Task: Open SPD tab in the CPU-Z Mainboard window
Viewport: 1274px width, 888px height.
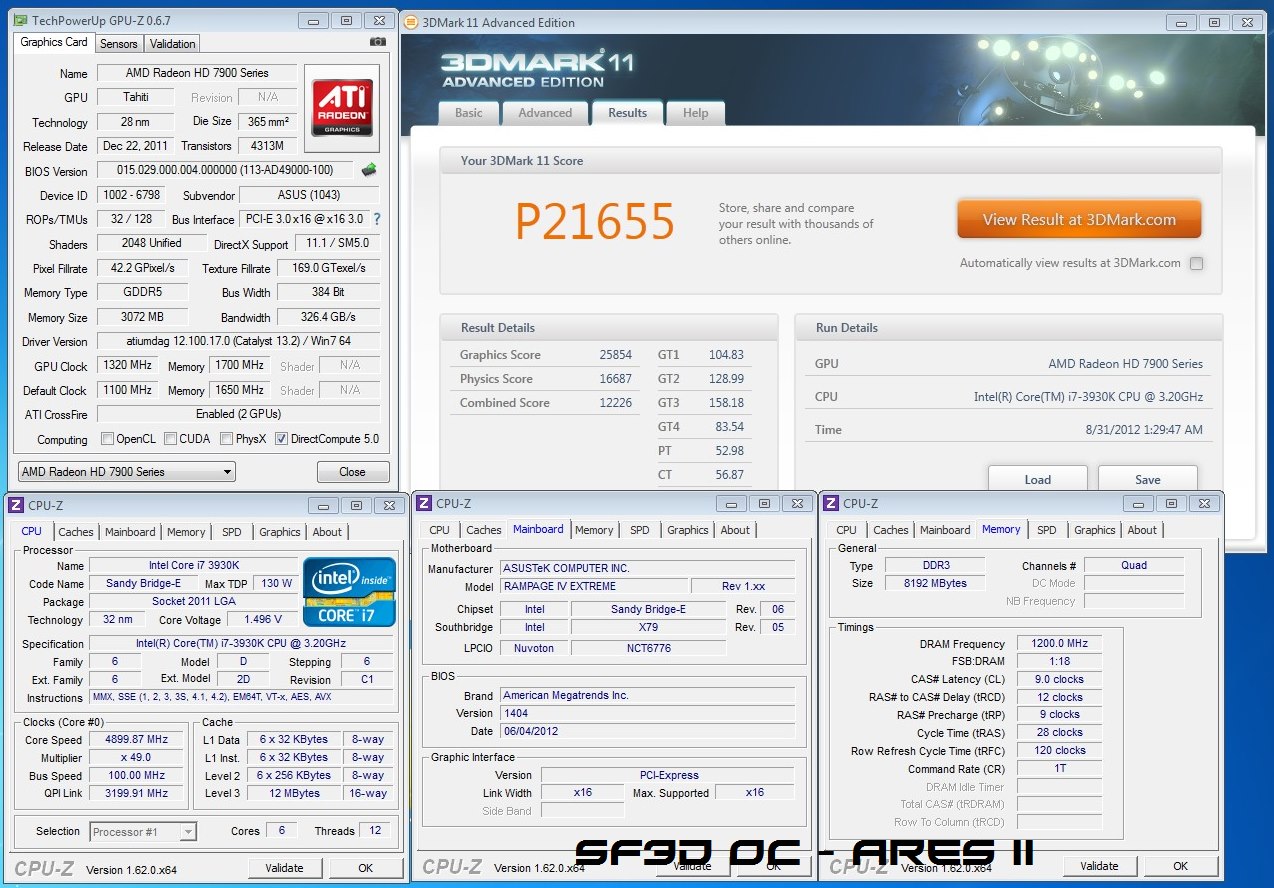Action: 640,530
